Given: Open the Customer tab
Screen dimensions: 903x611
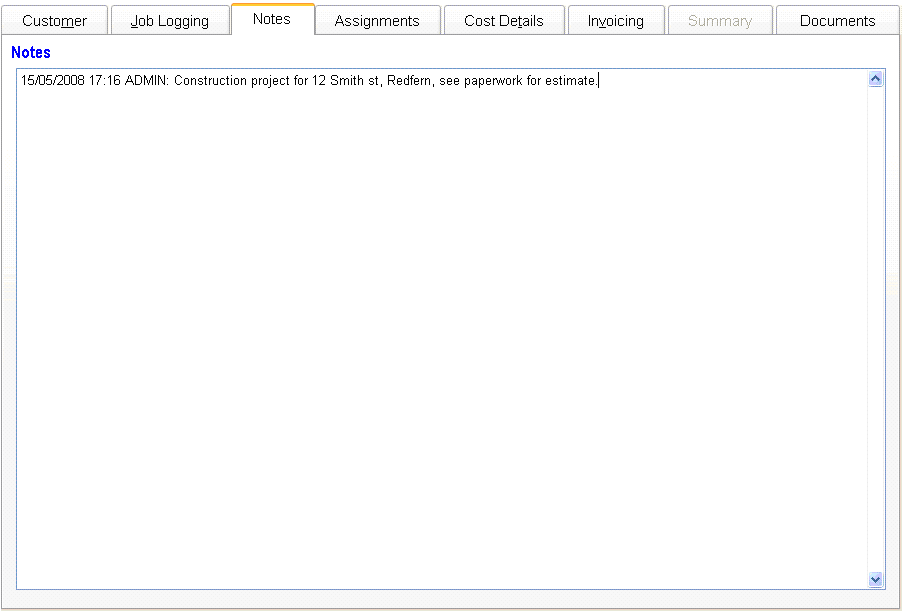Looking at the screenshot, I should click(x=54, y=21).
